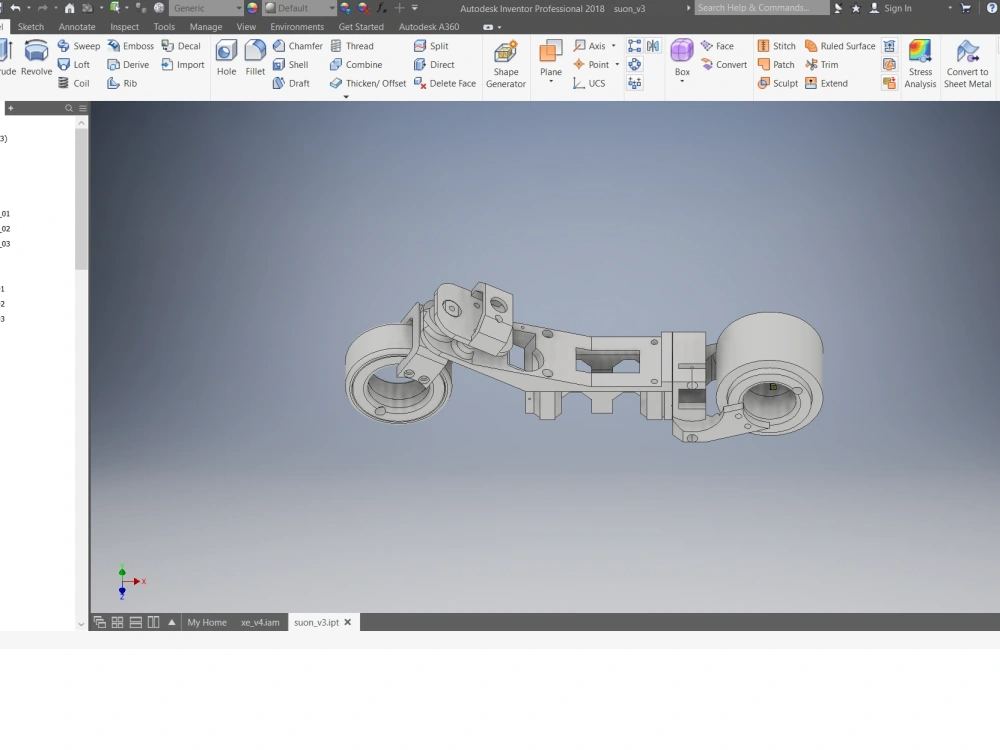This screenshot has height=750, width=1000.
Task: Open the Import command
Action: point(183,64)
